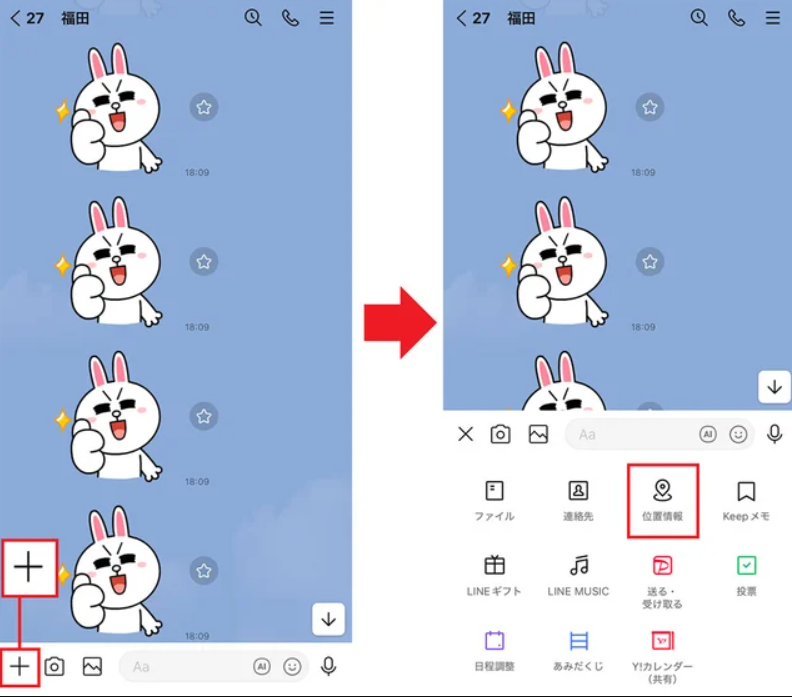The height and width of the screenshot is (697, 792).
Task: Open Keepメモ from the attachment menu
Action: 746,501
